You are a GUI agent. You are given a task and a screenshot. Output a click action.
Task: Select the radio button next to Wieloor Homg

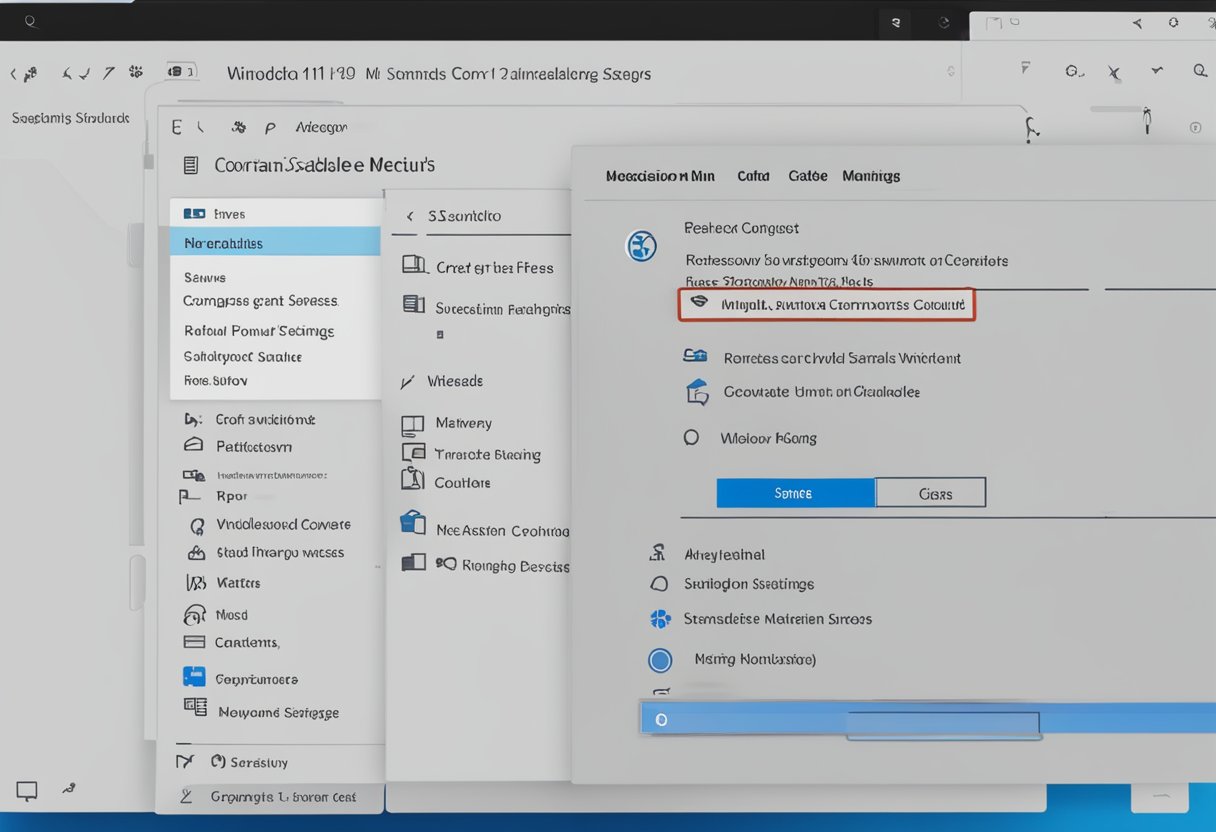[x=691, y=438]
